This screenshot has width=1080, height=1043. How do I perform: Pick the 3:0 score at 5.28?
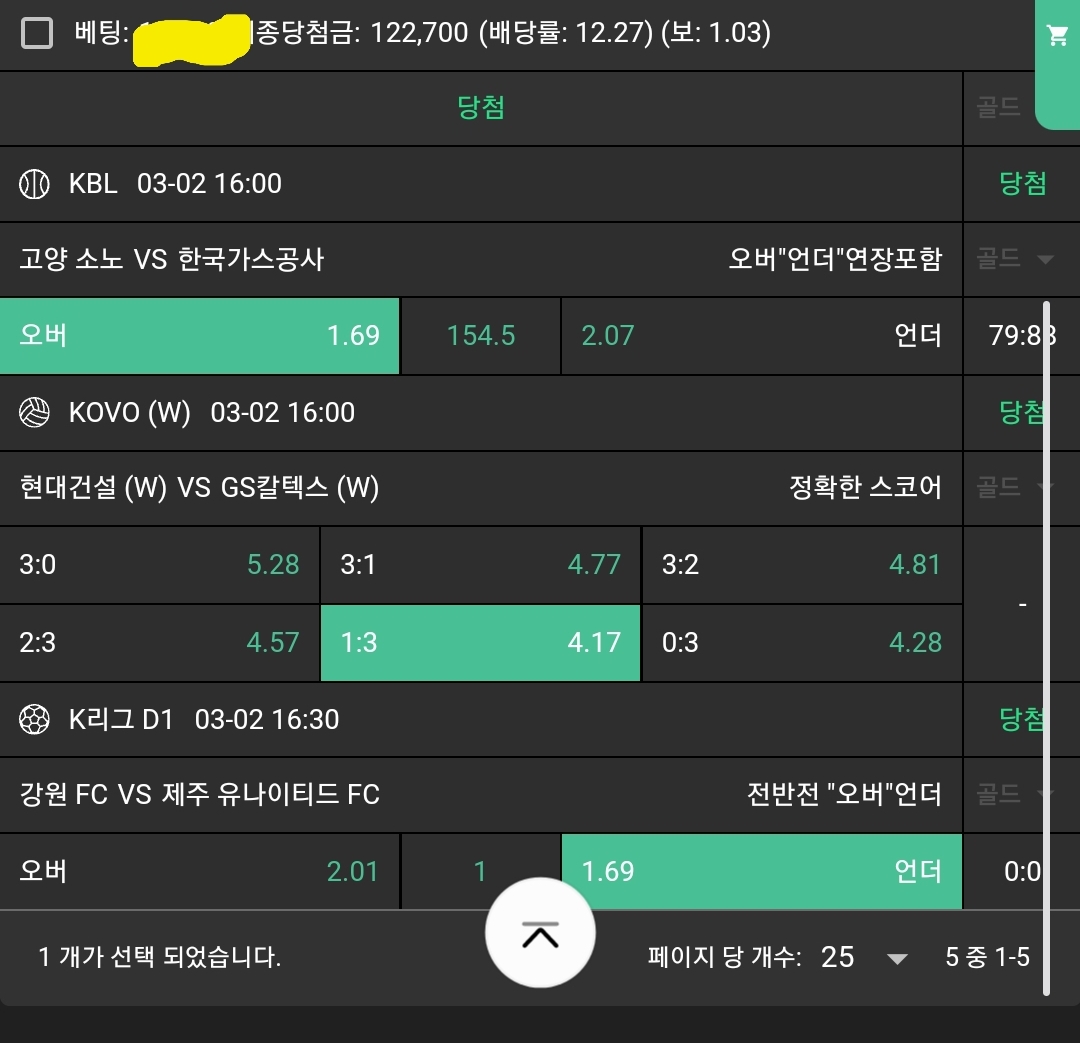coord(160,565)
